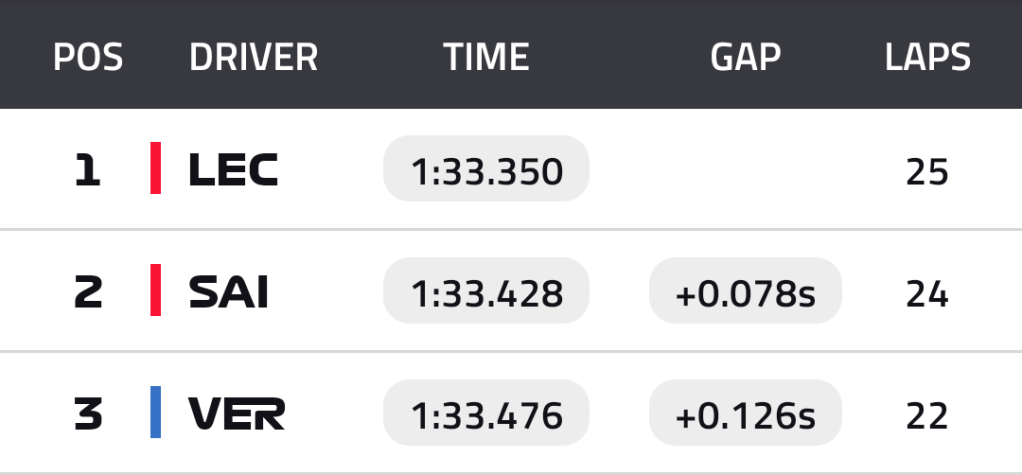1022x475 pixels.
Task: Click VER's blue team color bar
Action: coord(156,412)
